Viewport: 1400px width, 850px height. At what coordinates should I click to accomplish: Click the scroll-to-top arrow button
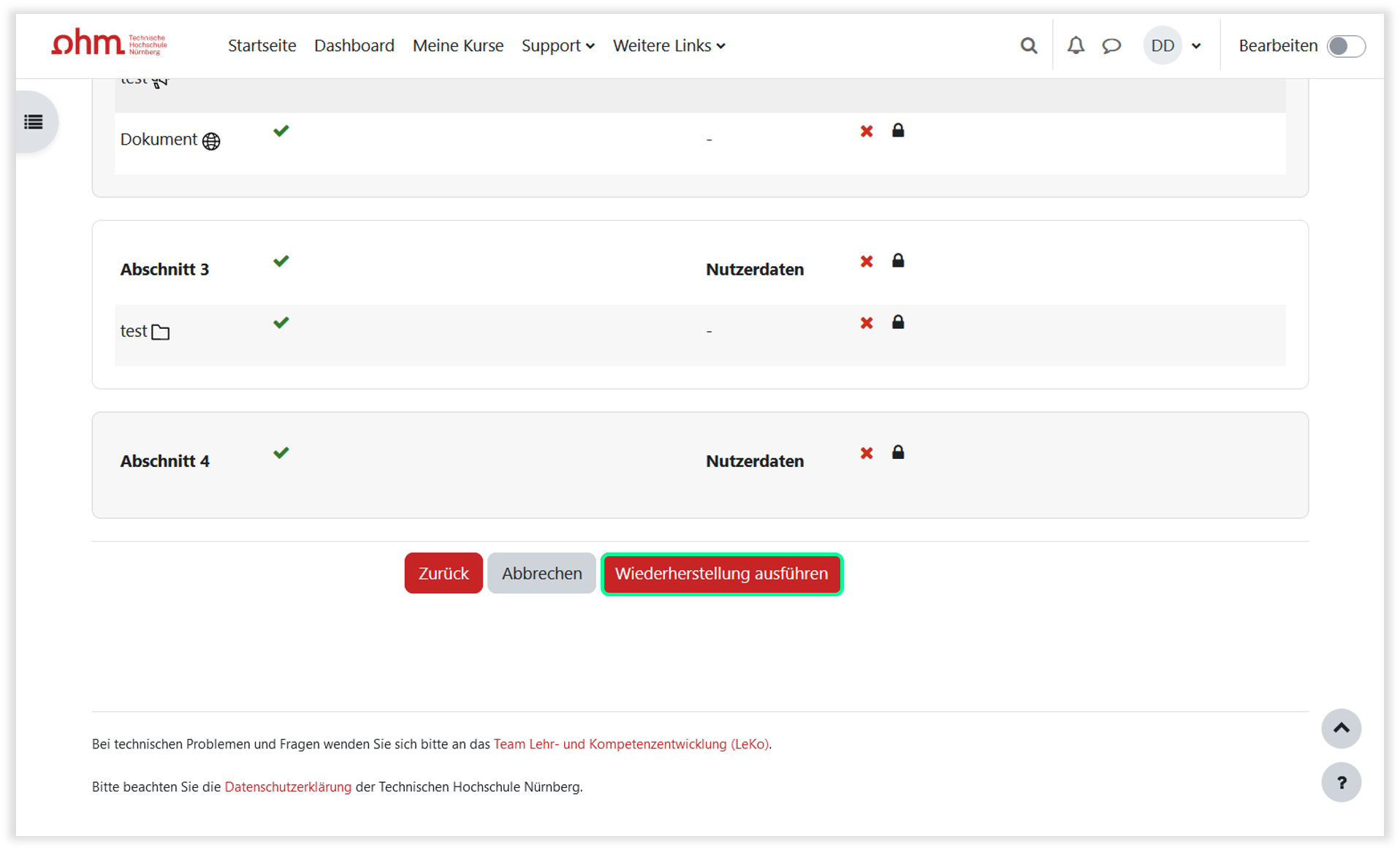(1340, 728)
